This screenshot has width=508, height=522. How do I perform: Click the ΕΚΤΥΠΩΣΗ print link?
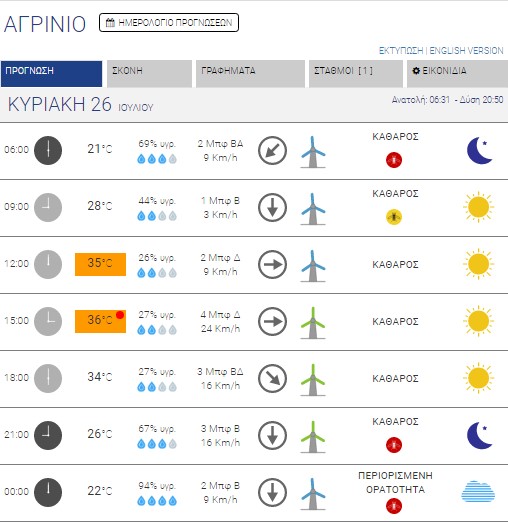tap(401, 51)
